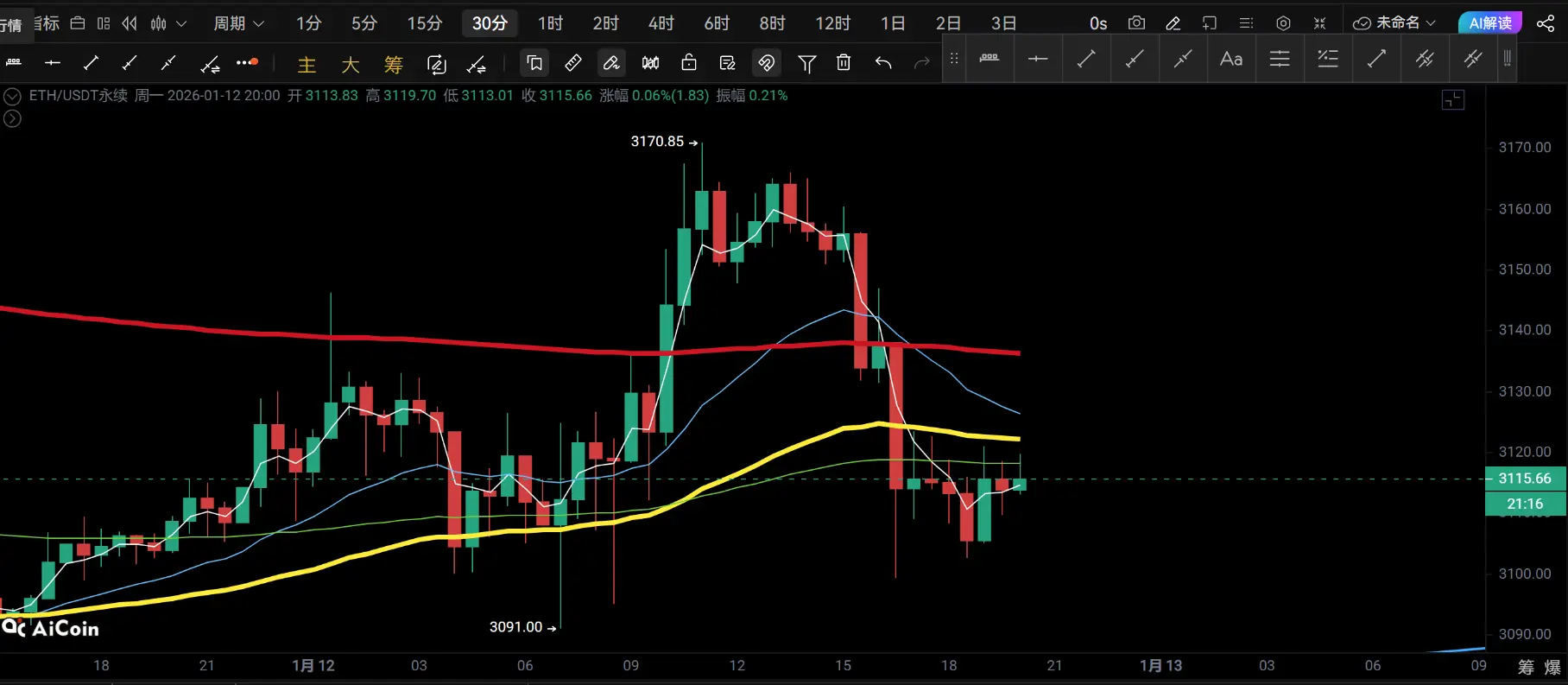Switch to the 15分 timeframe
The width and height of the screenshot is (1568, 685).
425,23
